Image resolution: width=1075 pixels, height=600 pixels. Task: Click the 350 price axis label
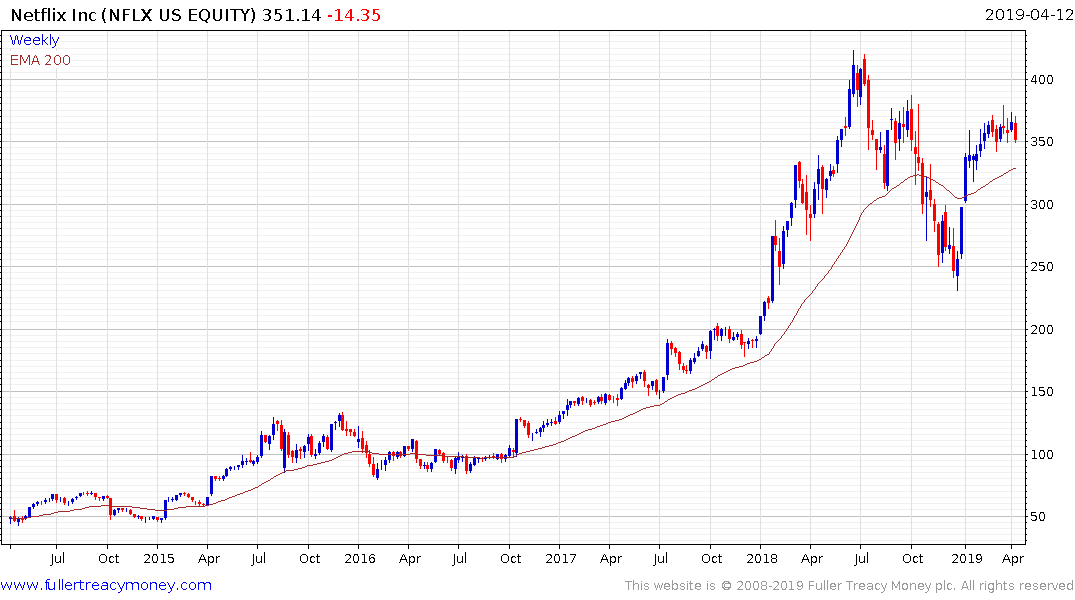point(1042,142)
